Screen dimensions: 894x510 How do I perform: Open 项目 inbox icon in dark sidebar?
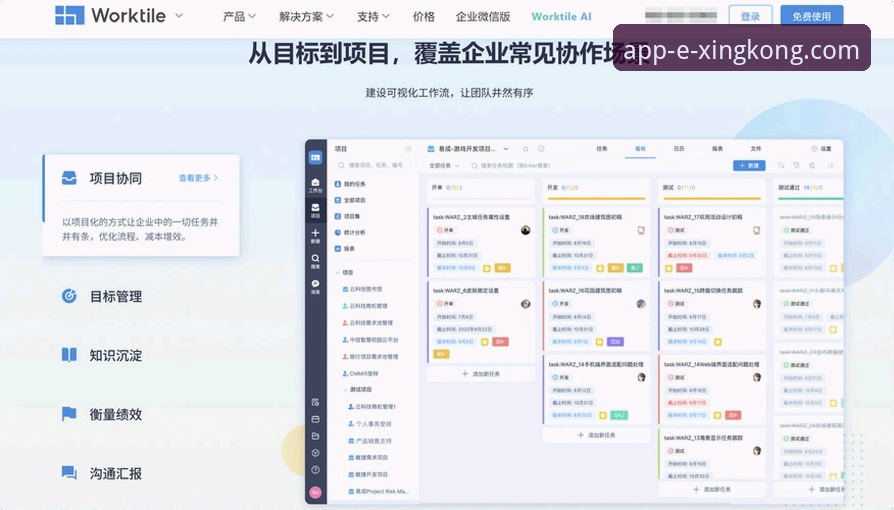pos(315,211)
